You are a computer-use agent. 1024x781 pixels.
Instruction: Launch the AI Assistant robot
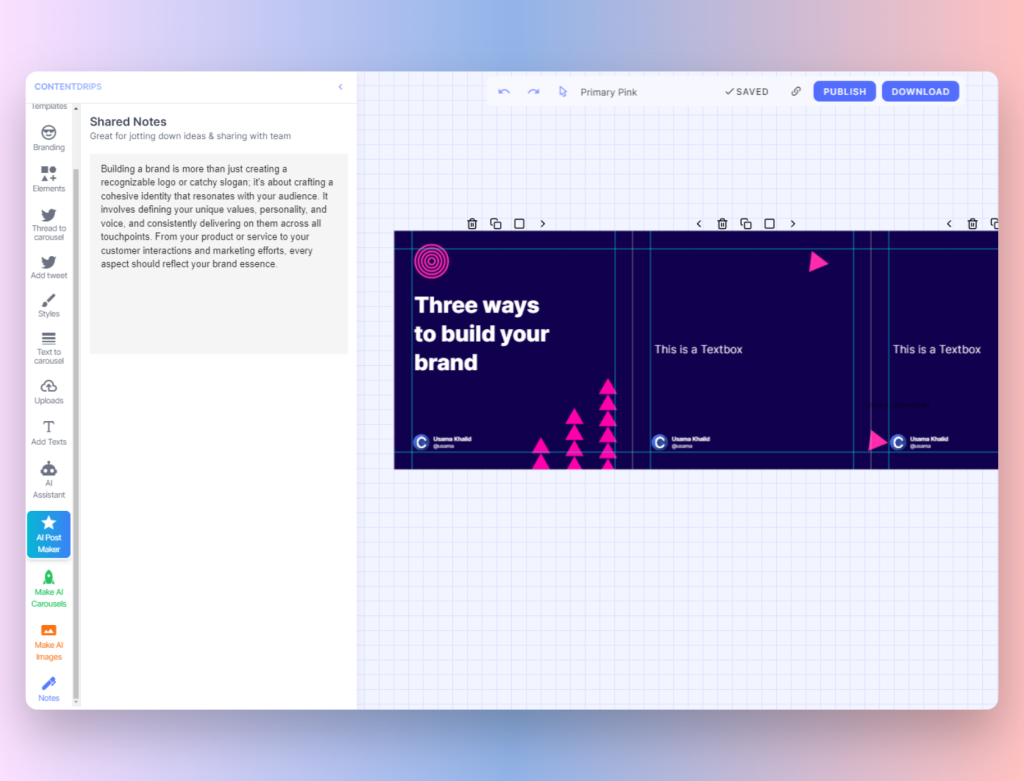[x=48, y=479]
